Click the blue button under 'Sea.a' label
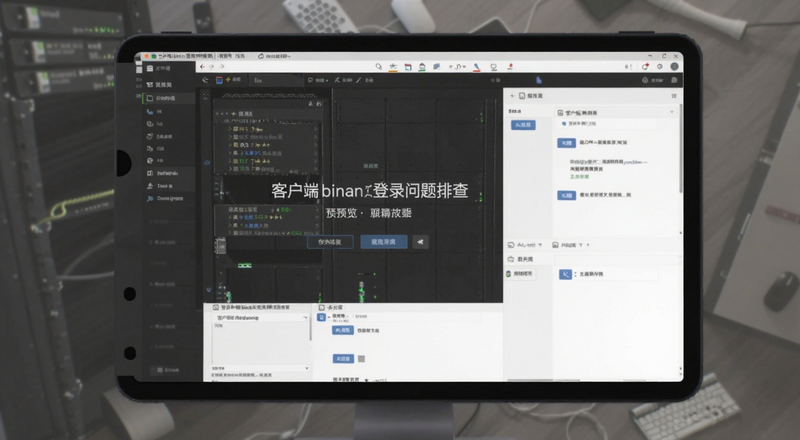The height and width of the screenshot is (440, 800). coord(523,125)
